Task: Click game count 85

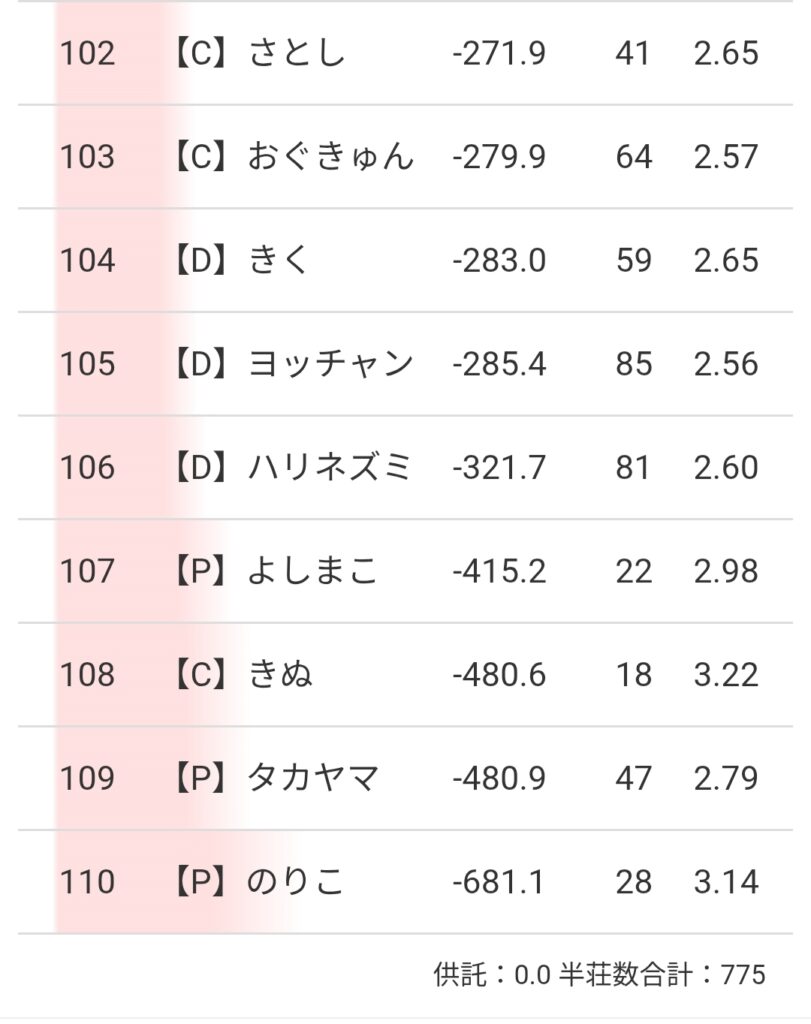Action: [633, 364]
